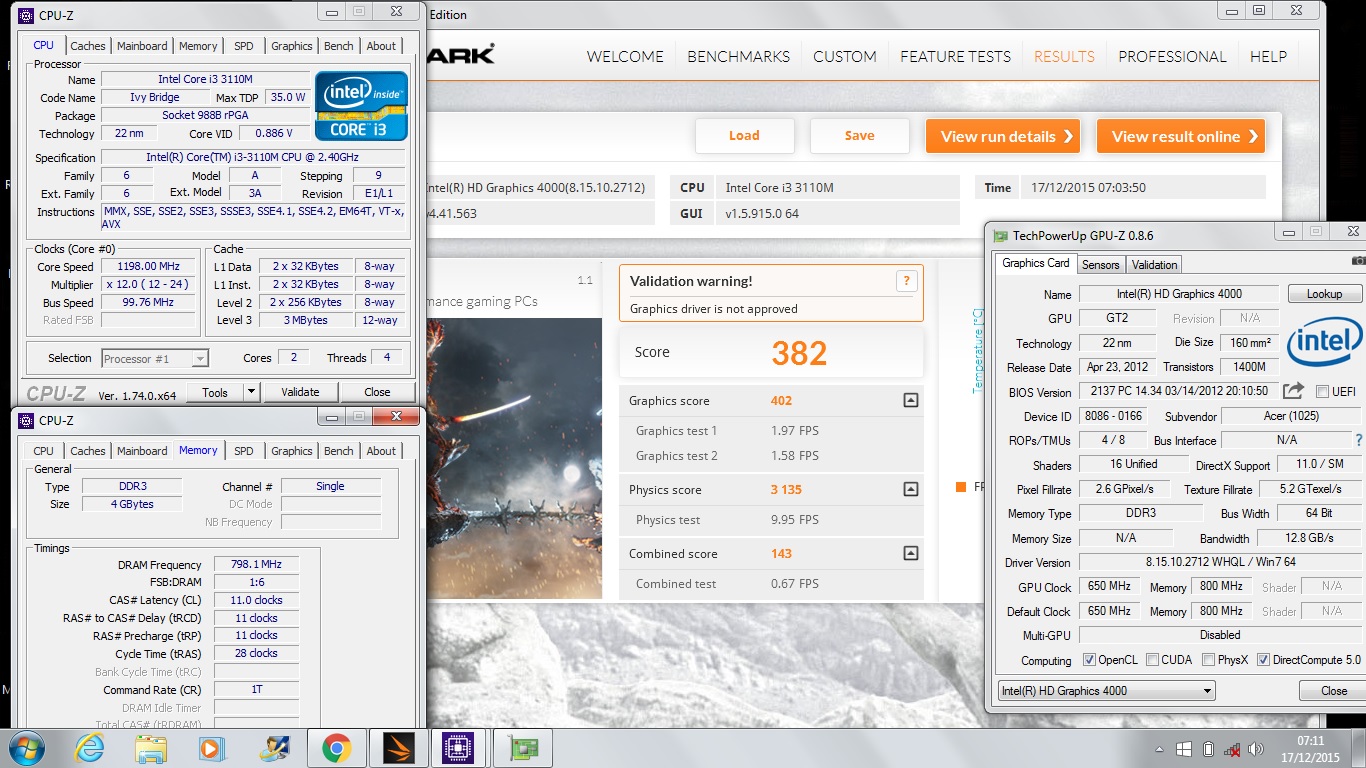Screen dimensions: 1366x768
Task: Click the network signal tray icon
Action: [x=1234, y=749]
